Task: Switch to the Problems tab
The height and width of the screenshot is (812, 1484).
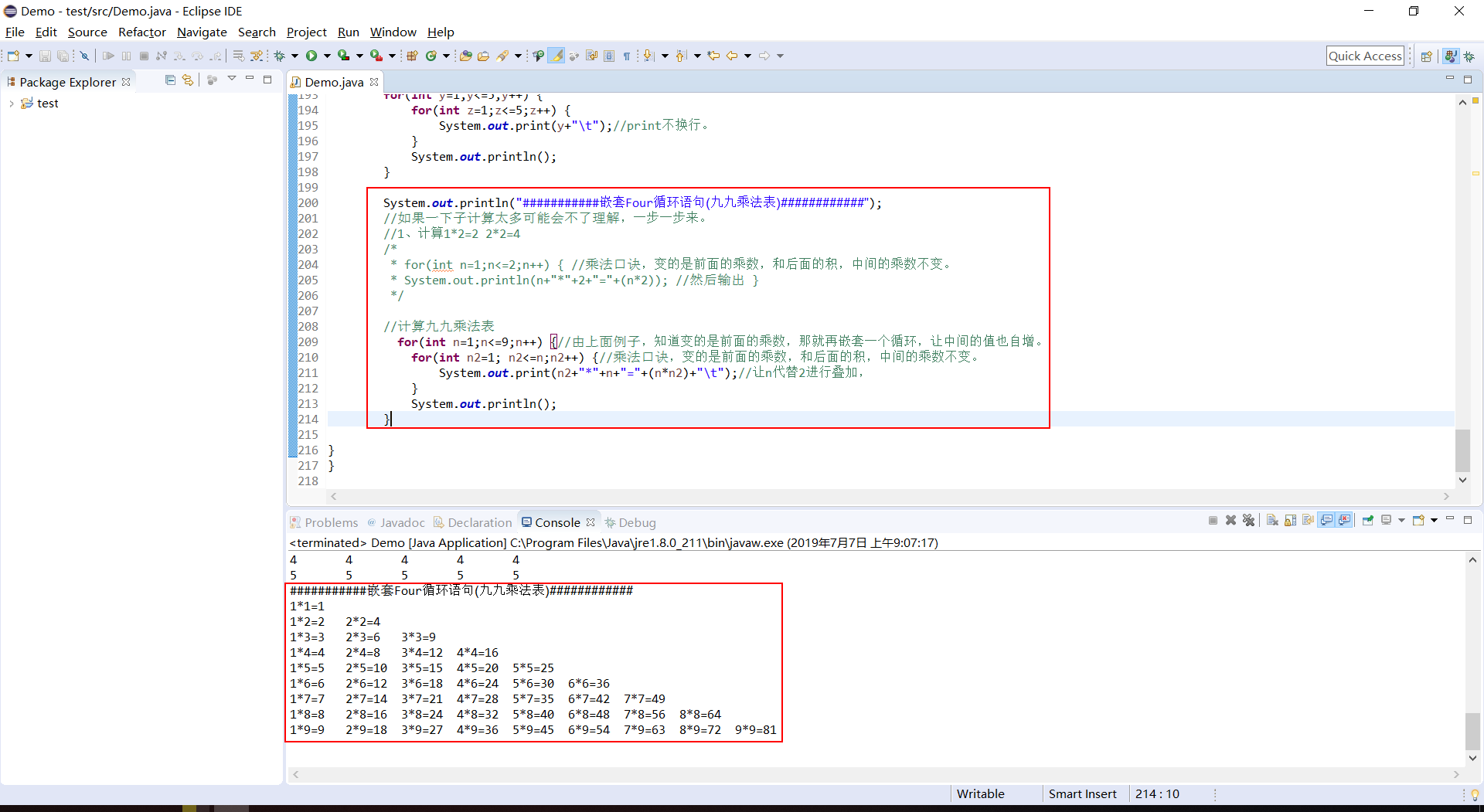Action: point(324,522)
